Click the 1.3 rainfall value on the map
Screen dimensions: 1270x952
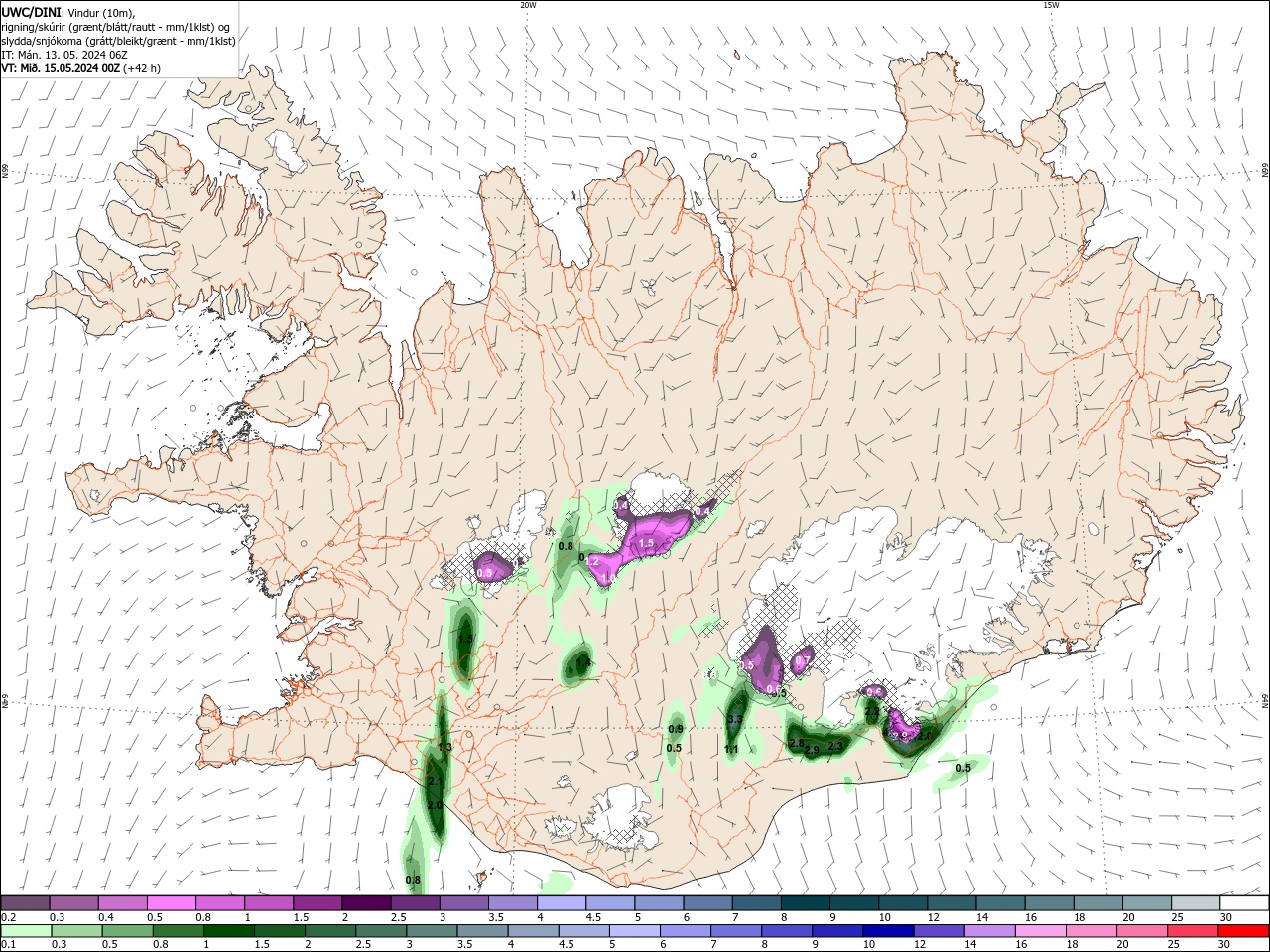(444, 747)
